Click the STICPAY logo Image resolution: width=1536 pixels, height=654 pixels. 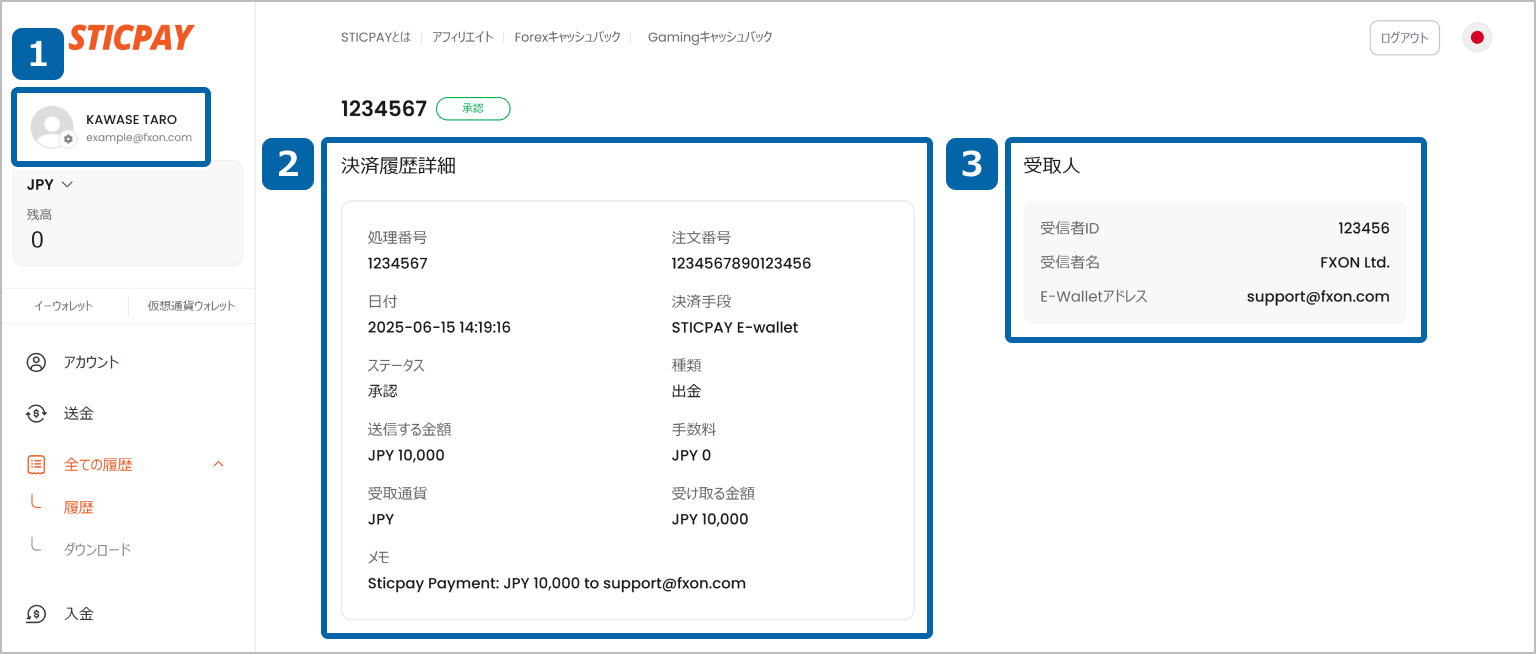click(x=131, y=38)
